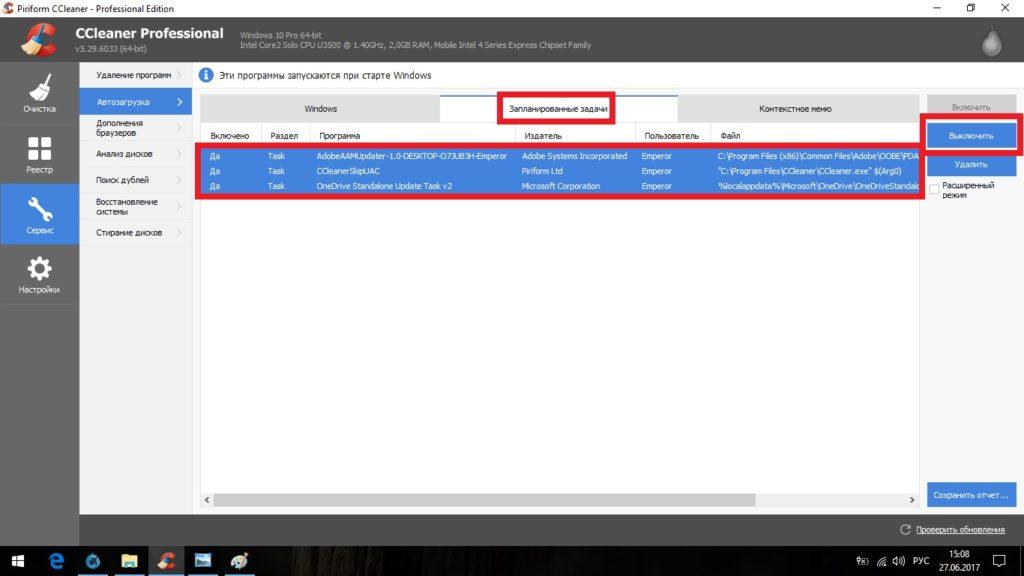Image resolution: width=1024 pixels, height=576 pixels.
Task: Open Анализ дисков item
Action: point(135,154)
